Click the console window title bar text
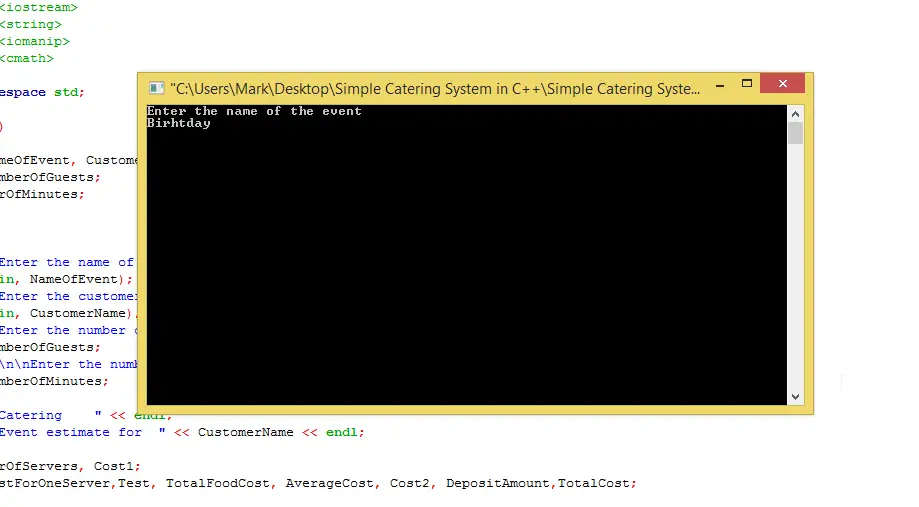Image resolution: width=919 pixels, height=507 pixels. (x=435, y=89)
